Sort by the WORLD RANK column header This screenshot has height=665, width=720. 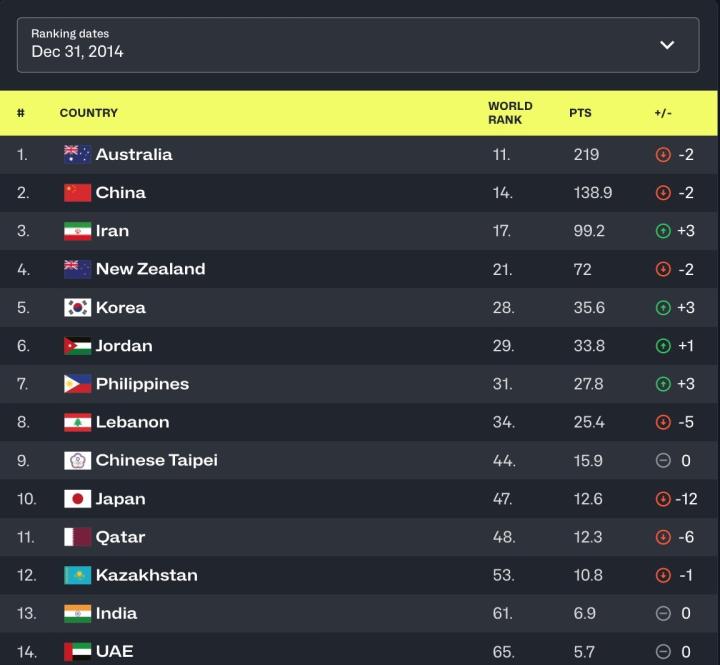click(x=510, y=113)
